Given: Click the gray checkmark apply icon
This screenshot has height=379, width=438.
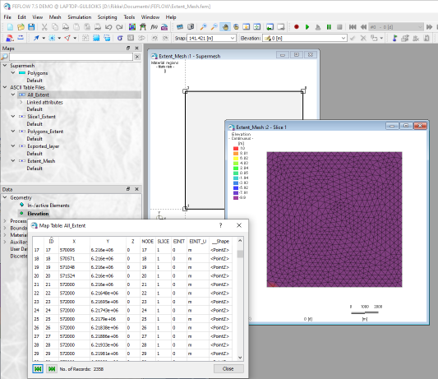Looking at the screenshot, I should coord(352,38).
